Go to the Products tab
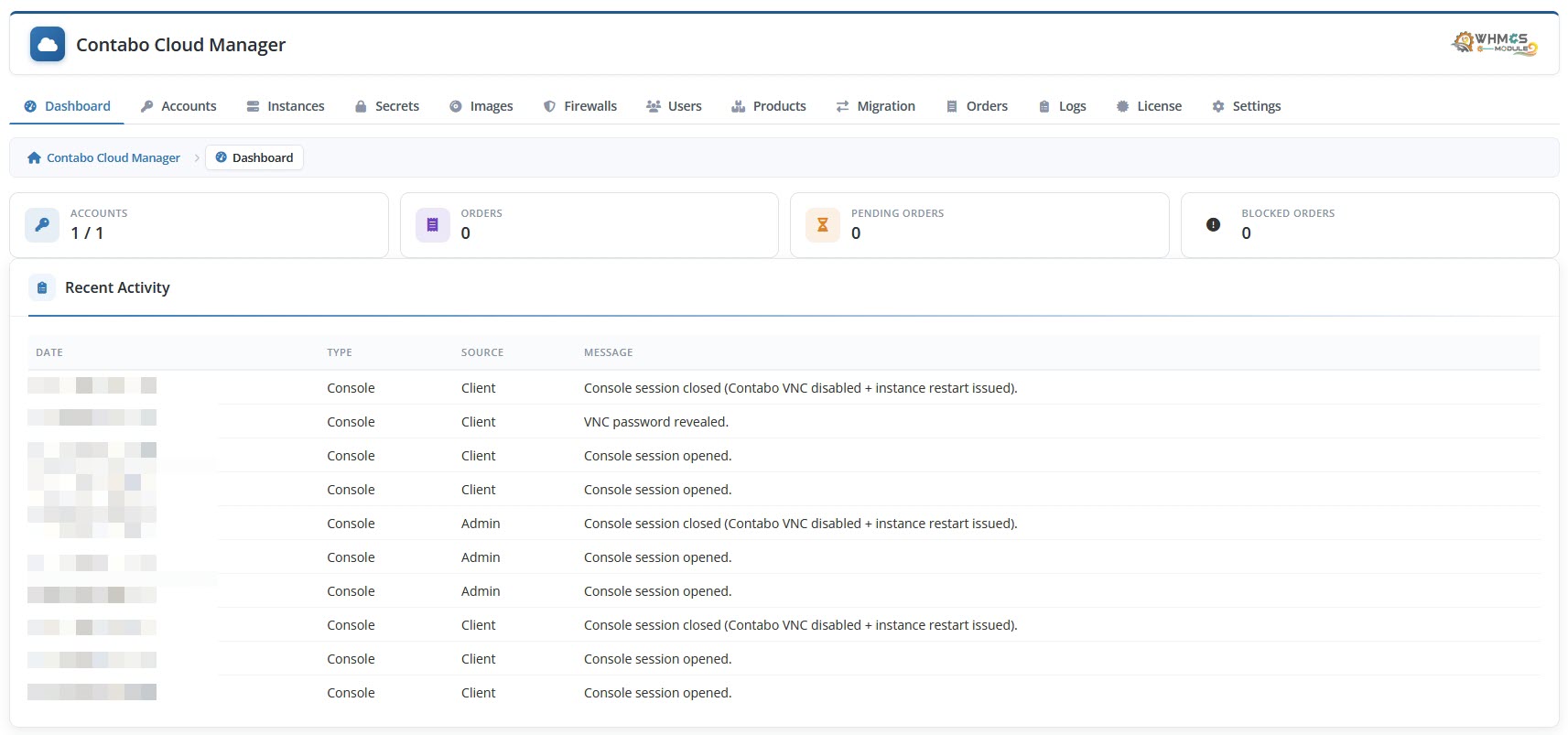The width and height of the screenshot is (1568, 735). pos(769,106)
